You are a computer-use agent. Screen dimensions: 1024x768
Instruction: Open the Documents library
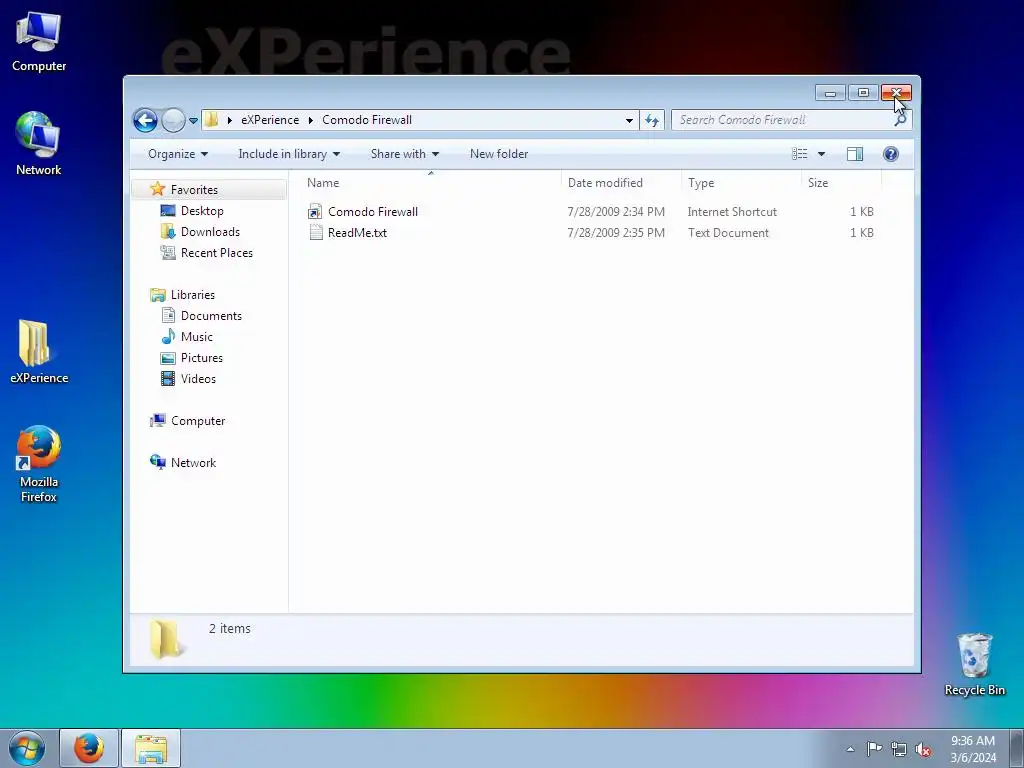click(211, 315)
